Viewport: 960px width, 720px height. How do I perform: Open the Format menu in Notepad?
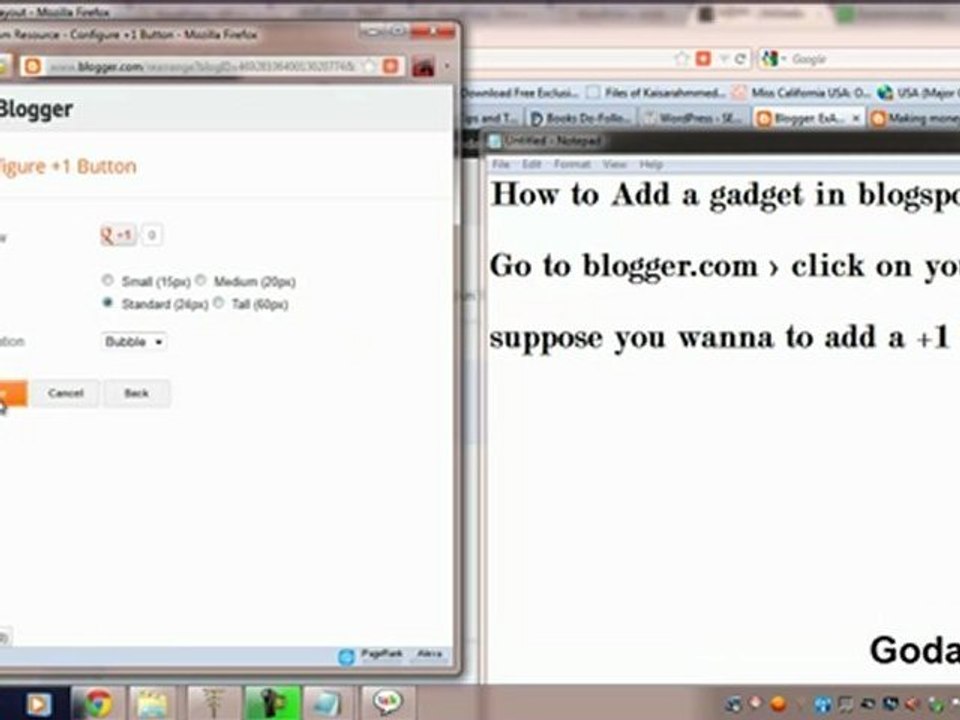[x=572, y=165]
